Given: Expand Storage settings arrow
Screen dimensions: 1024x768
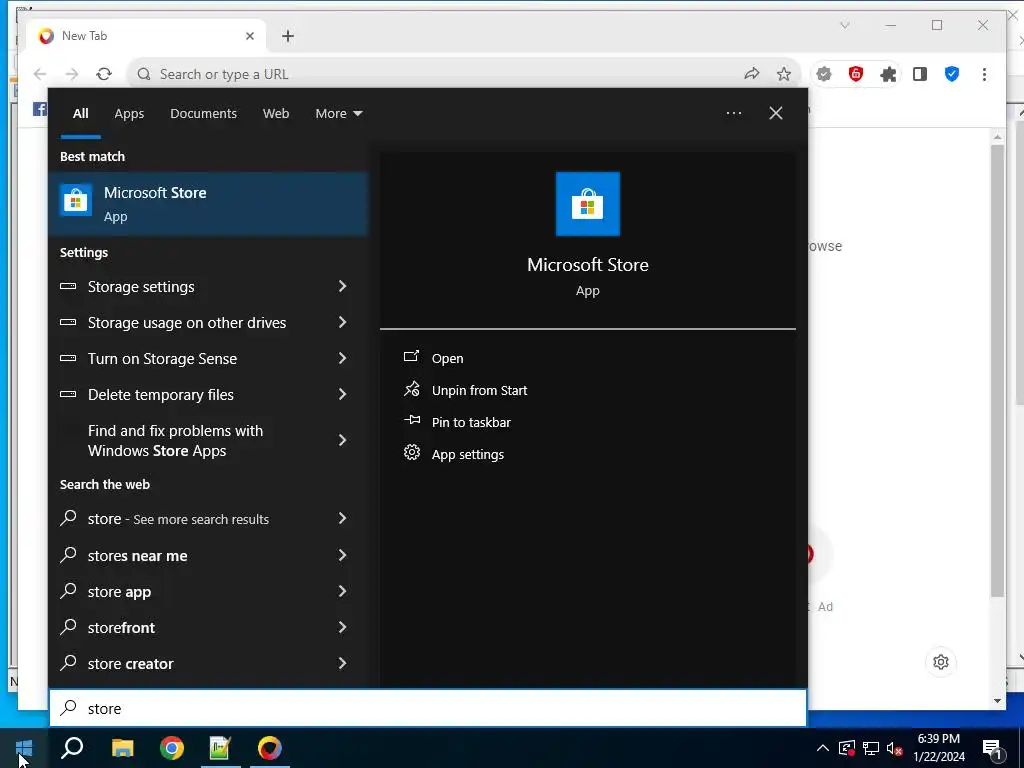Looking at the screenshot, I should tap(342, 286).
